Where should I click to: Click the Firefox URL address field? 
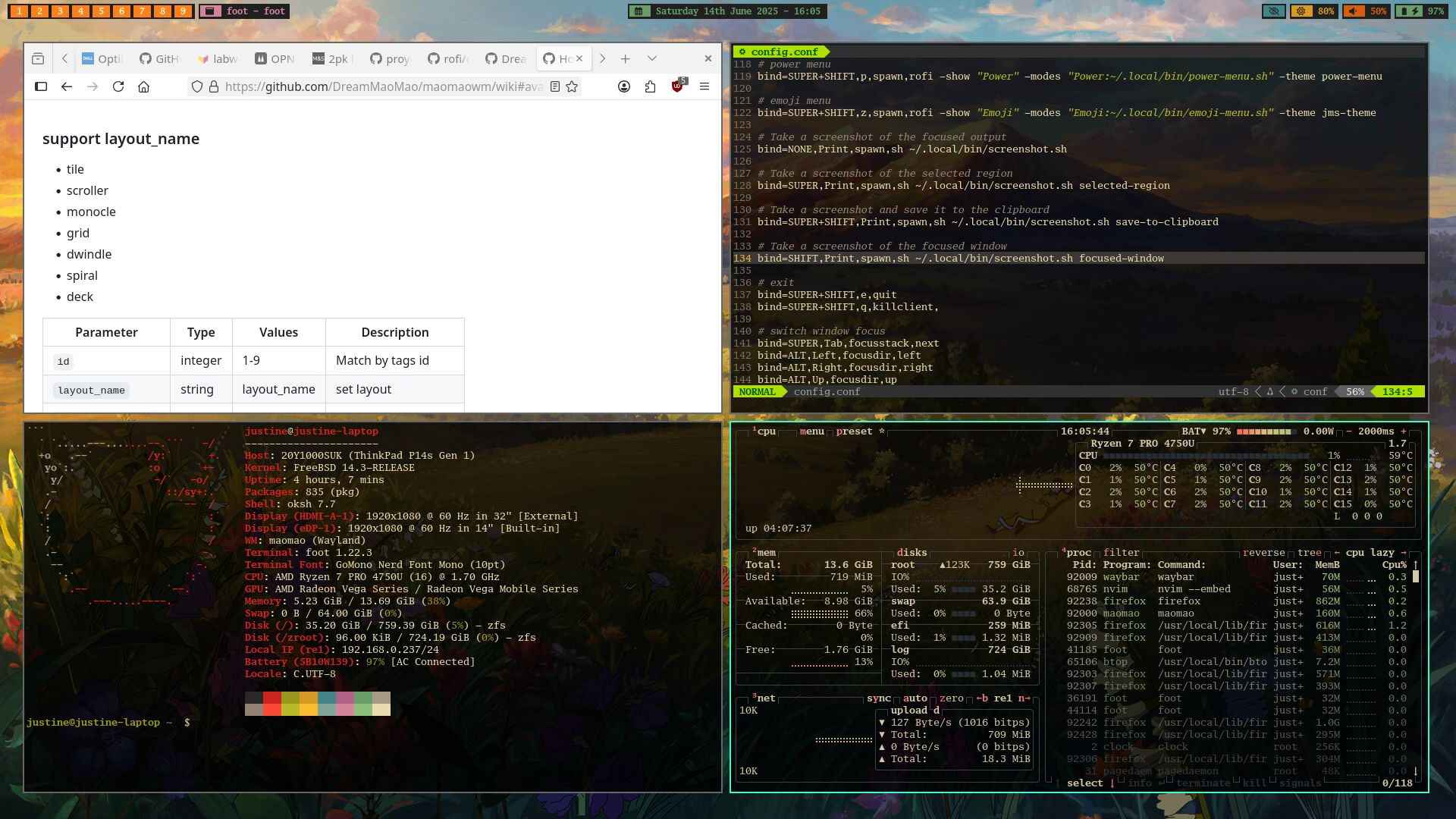[383, 86]
